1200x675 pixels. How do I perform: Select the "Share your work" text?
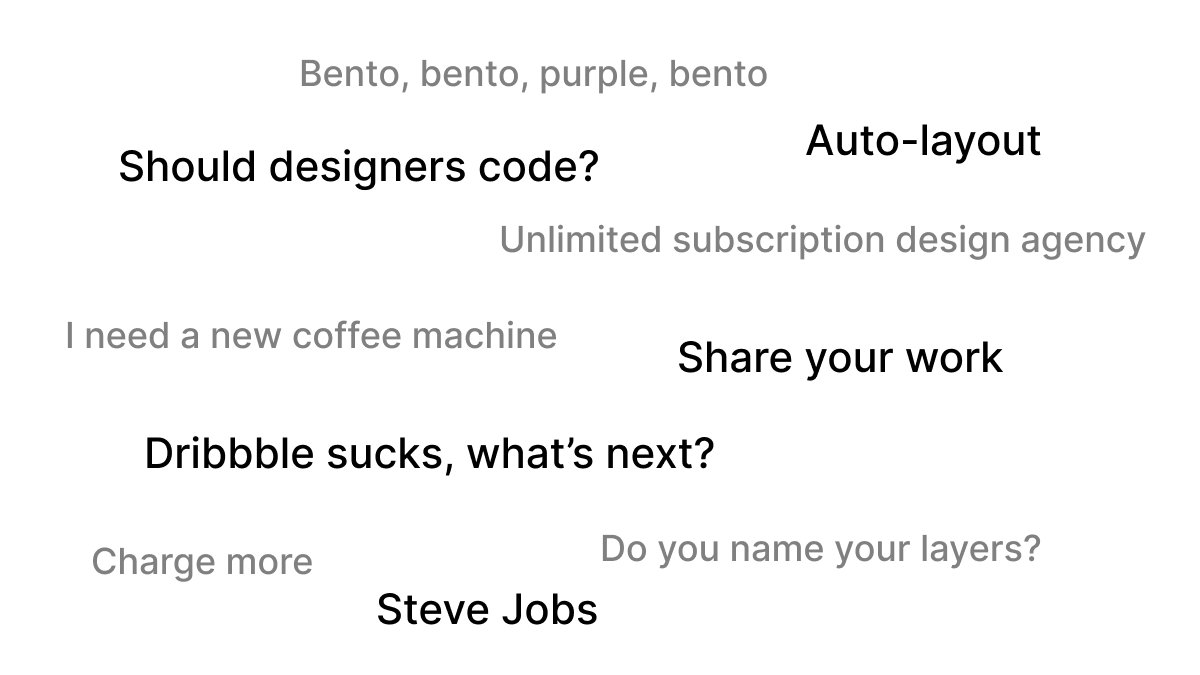coord(840,358)
